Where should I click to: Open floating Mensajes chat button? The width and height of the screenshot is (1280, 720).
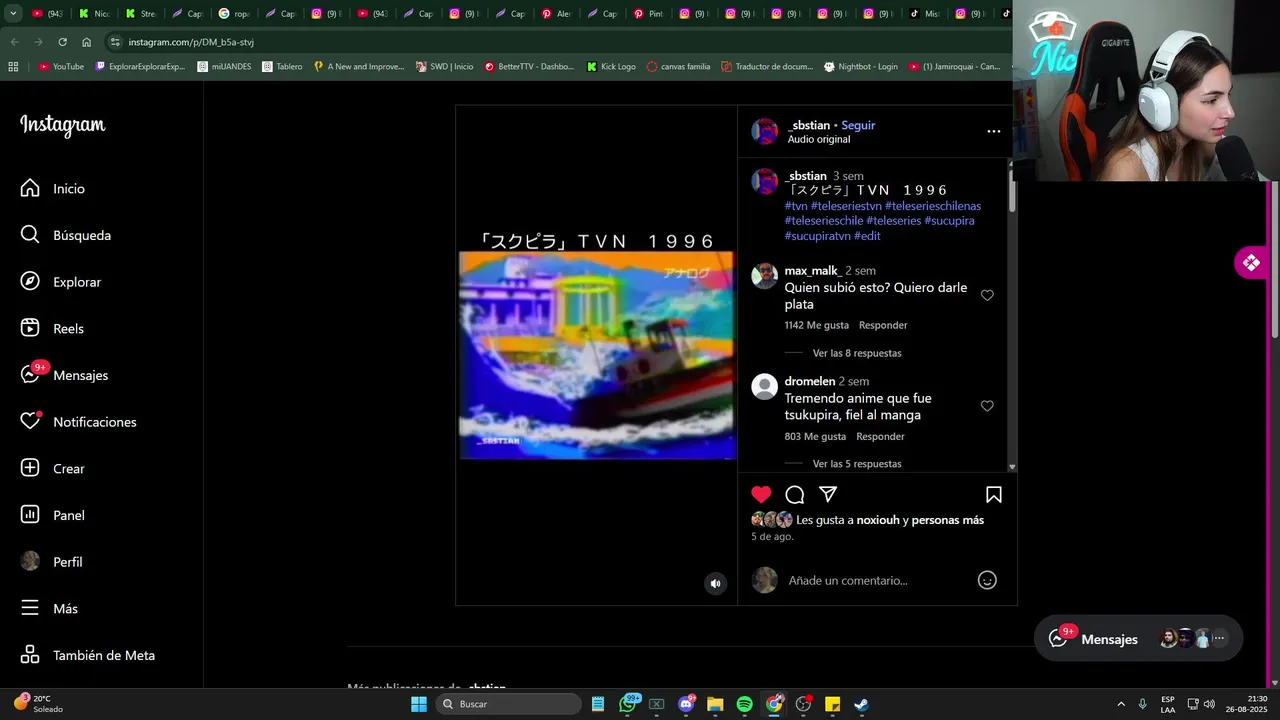tap(1138, 638)
